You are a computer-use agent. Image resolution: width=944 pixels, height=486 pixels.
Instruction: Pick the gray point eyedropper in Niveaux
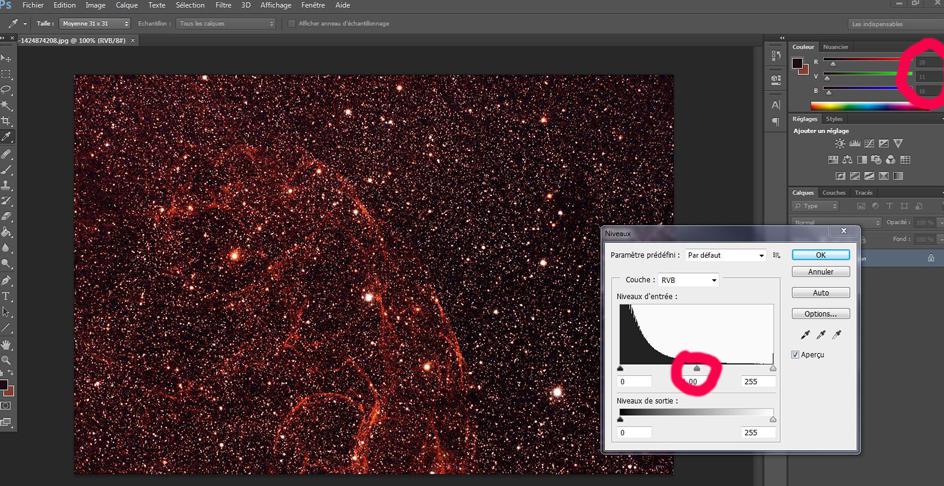[x=821, y=335]
